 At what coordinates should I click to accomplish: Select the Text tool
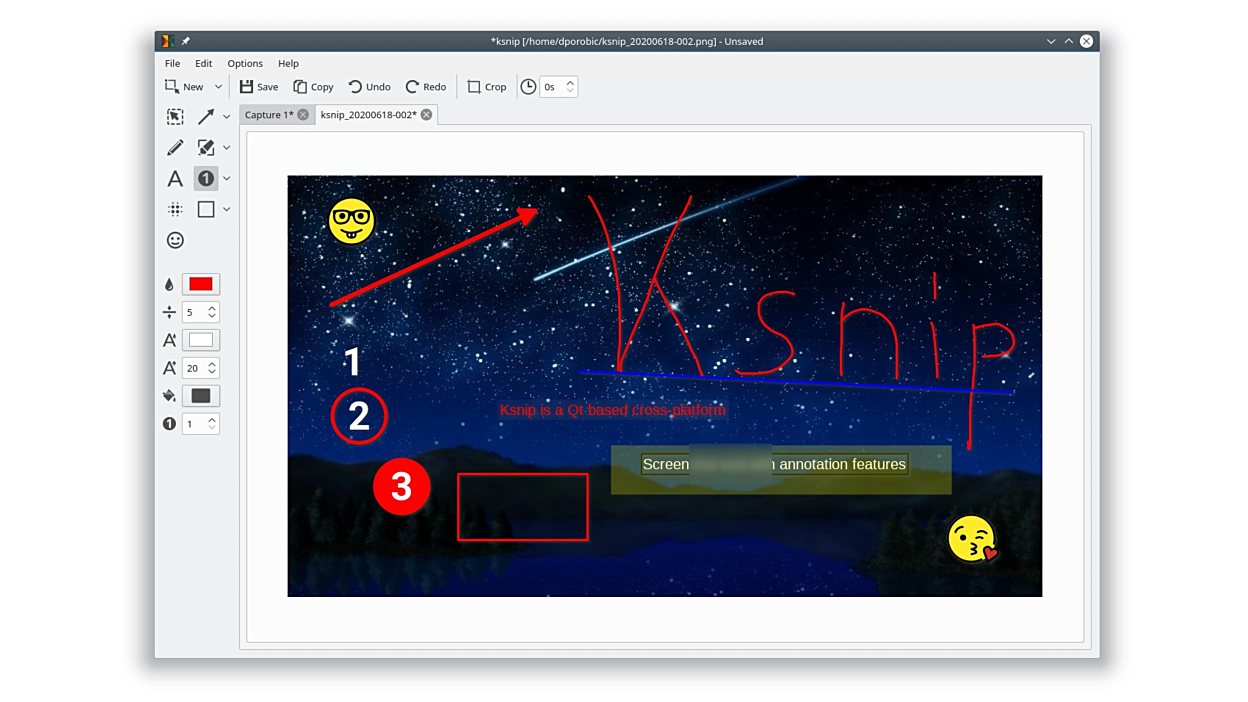(175, 178)
